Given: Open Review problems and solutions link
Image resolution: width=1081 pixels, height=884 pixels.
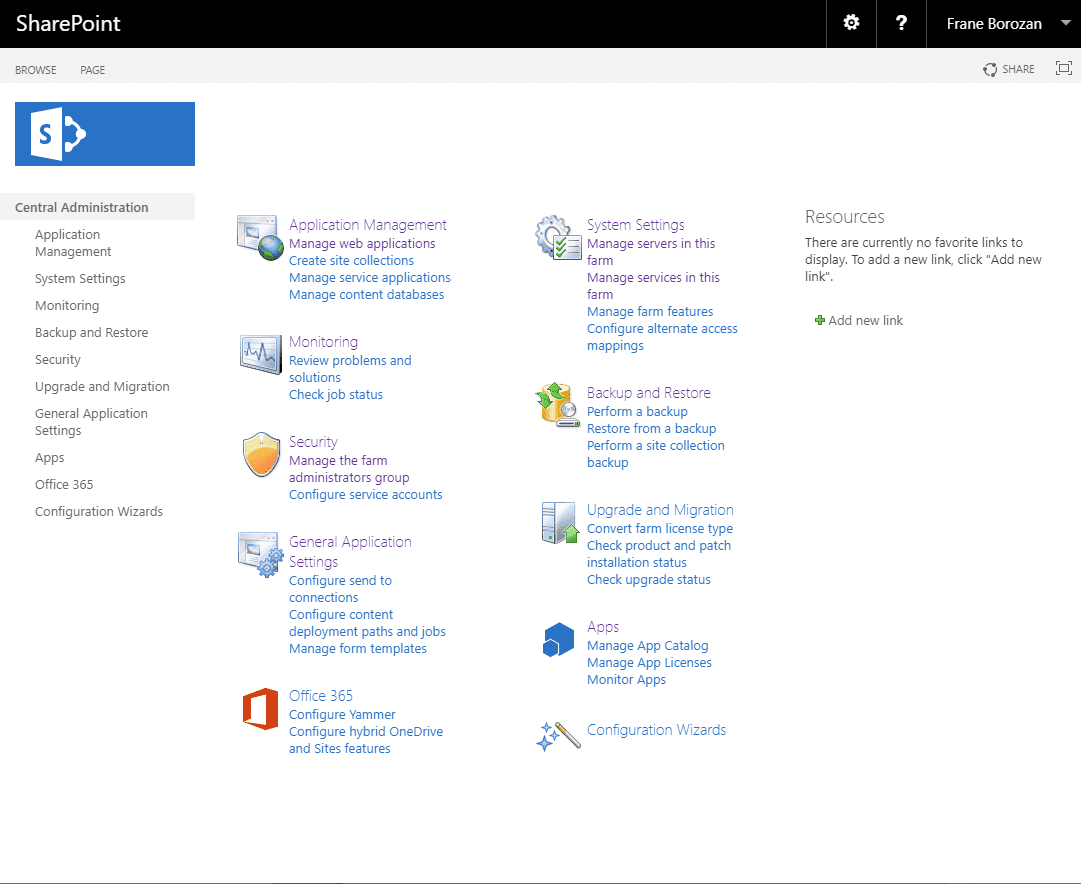Looking at the screenshot, I should 350,369.
